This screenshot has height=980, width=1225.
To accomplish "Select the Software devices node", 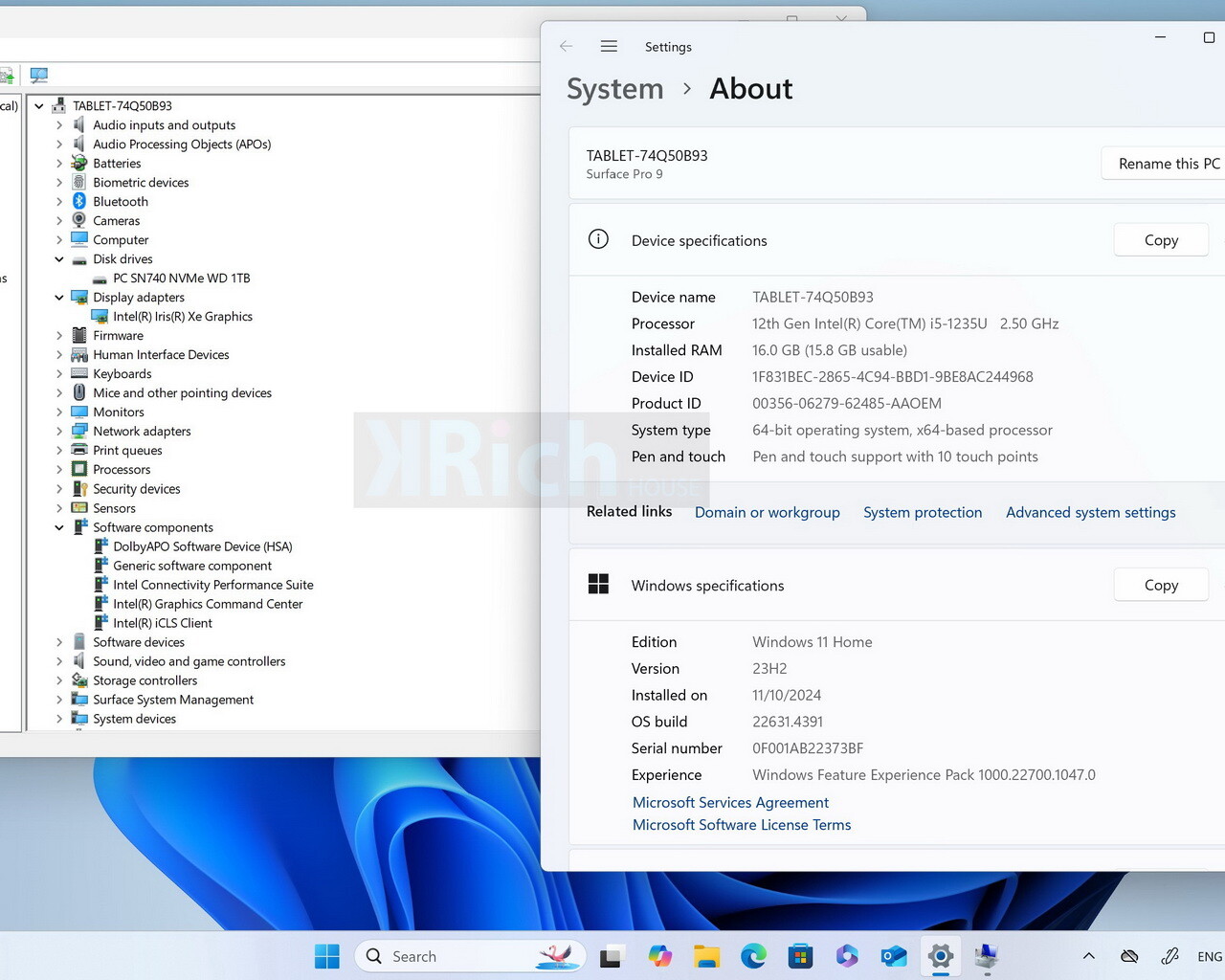I will click(x=139, y=642).
